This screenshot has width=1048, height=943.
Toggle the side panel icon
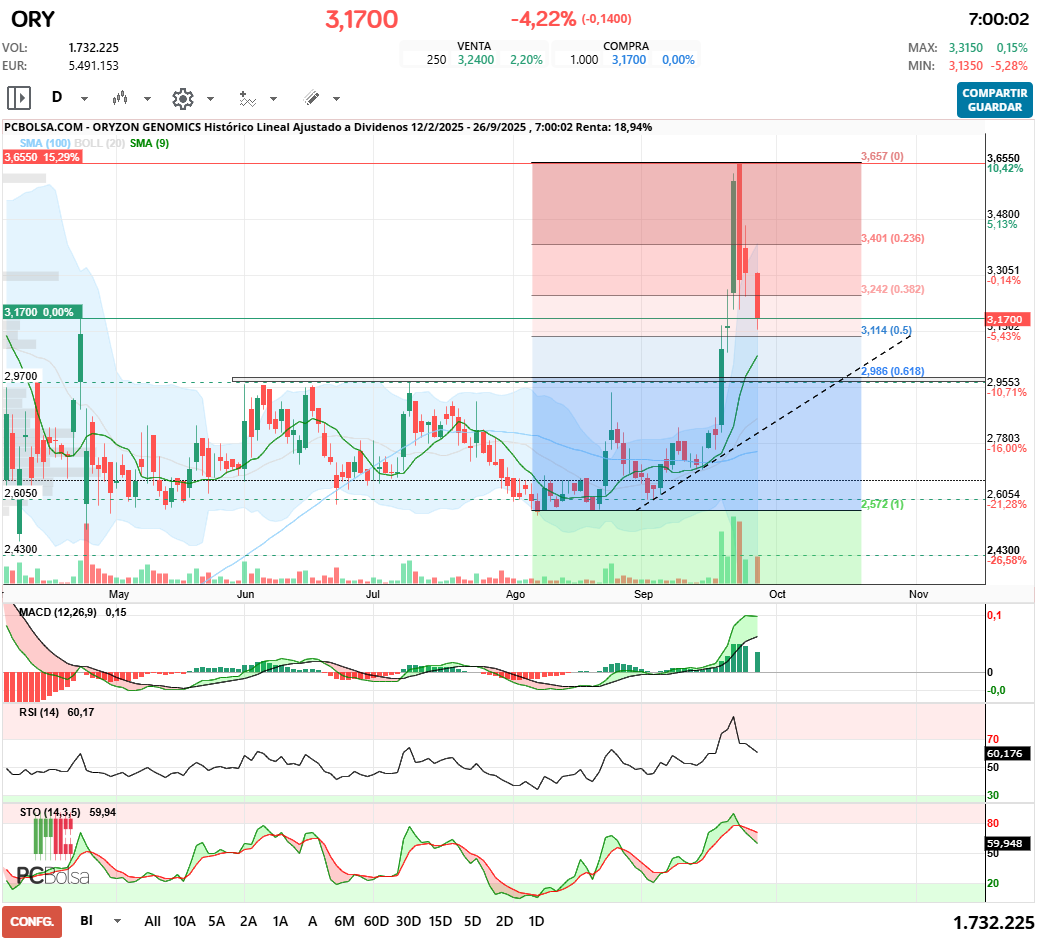pos(19,98)
